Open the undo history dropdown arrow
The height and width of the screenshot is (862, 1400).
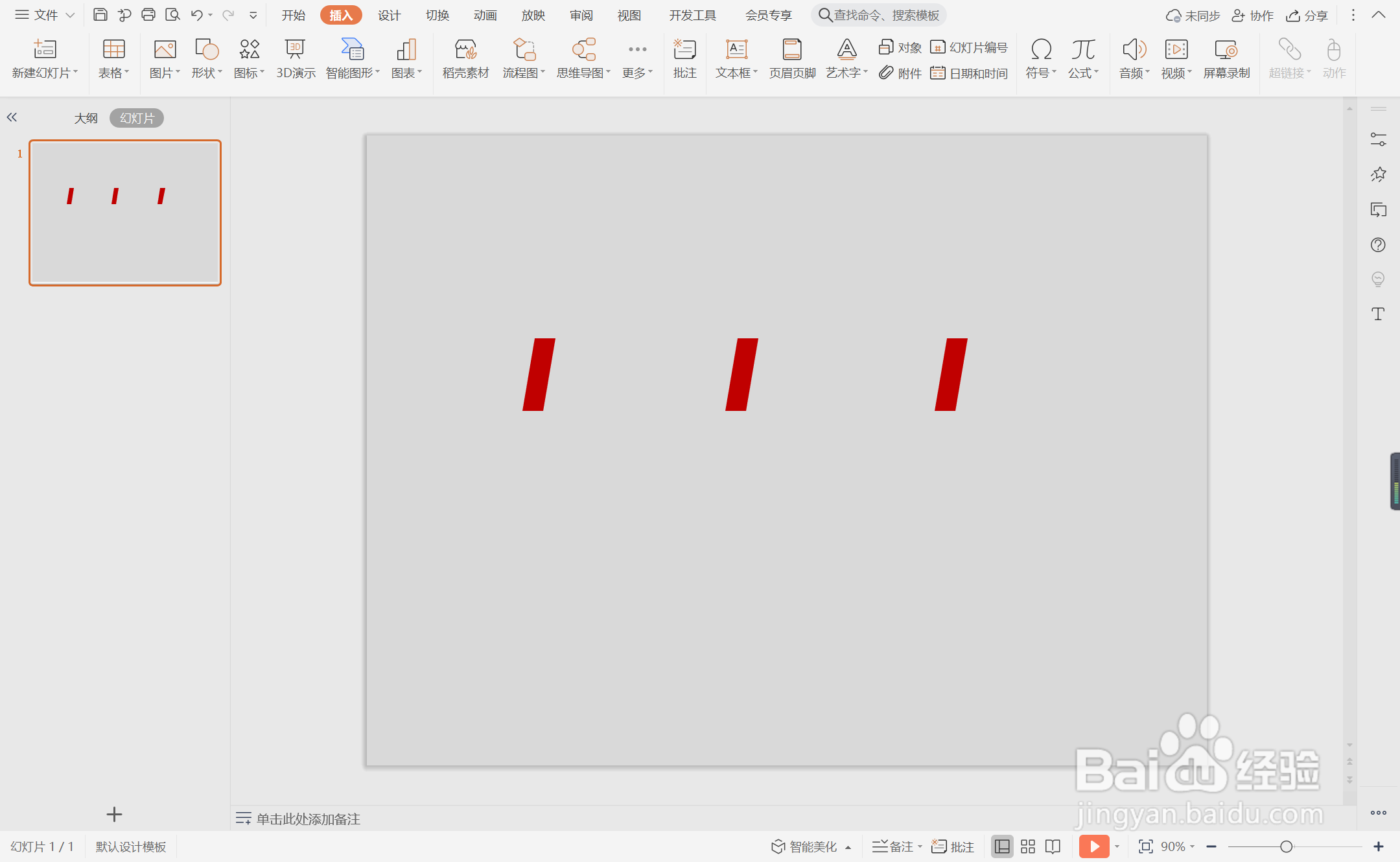click(210, 15)
